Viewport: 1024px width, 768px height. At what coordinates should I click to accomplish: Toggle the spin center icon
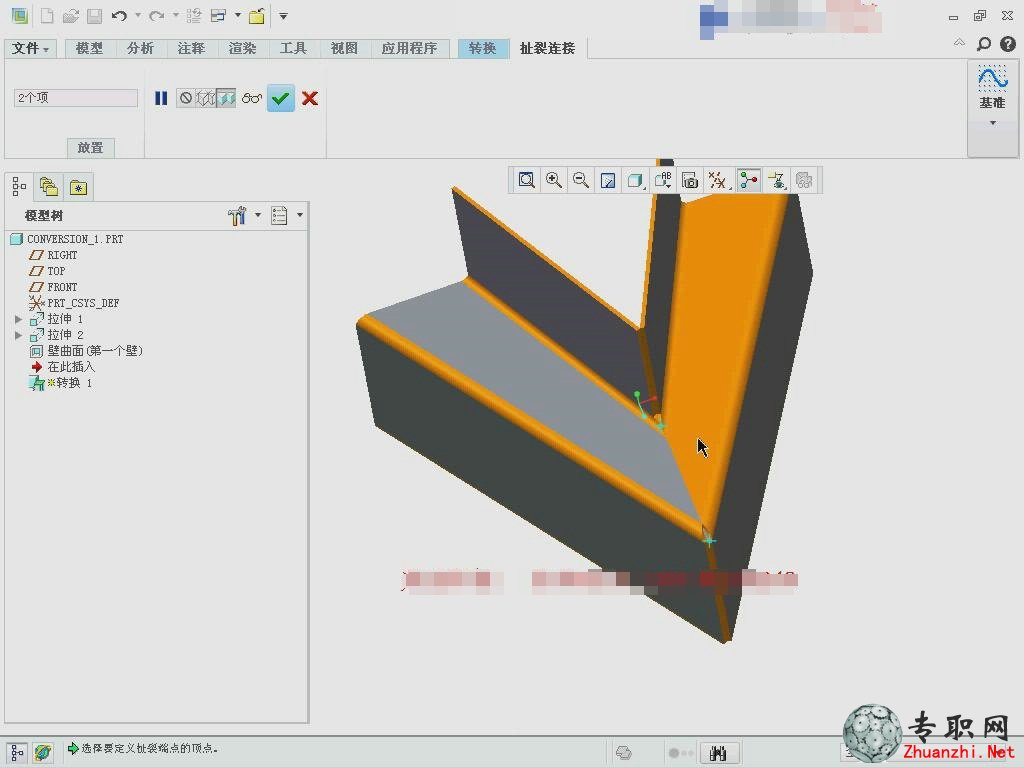[x=748, y=180]
